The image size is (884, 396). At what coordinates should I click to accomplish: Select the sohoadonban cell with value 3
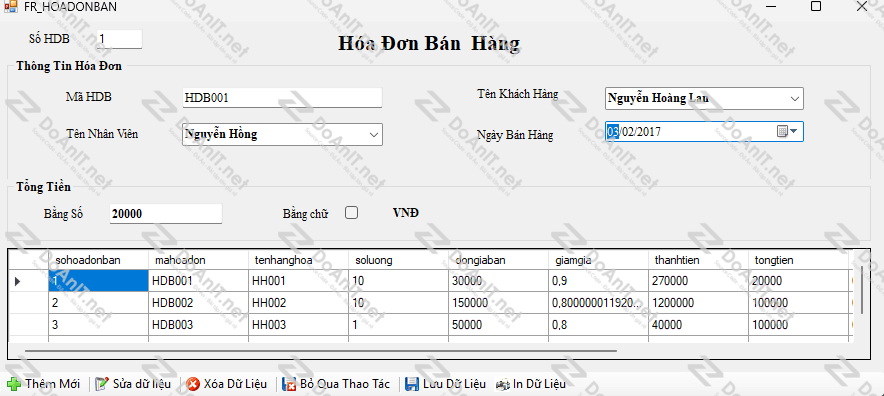pos(98,325)
